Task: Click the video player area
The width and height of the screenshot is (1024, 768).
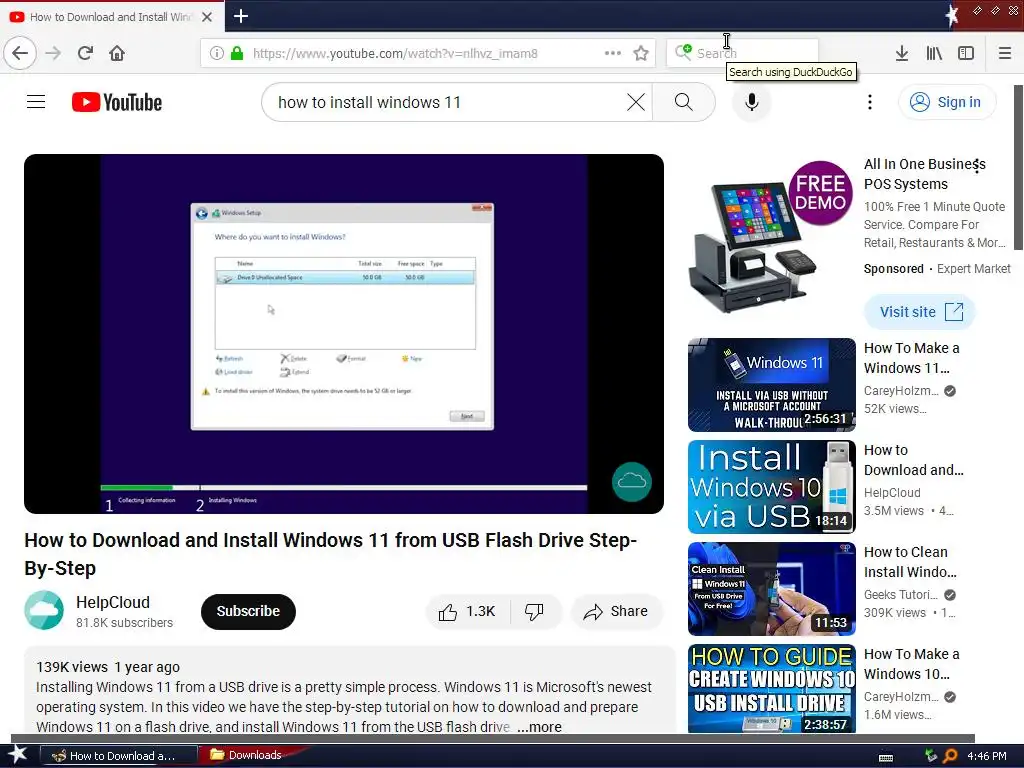Action: [x=344, y=334]
